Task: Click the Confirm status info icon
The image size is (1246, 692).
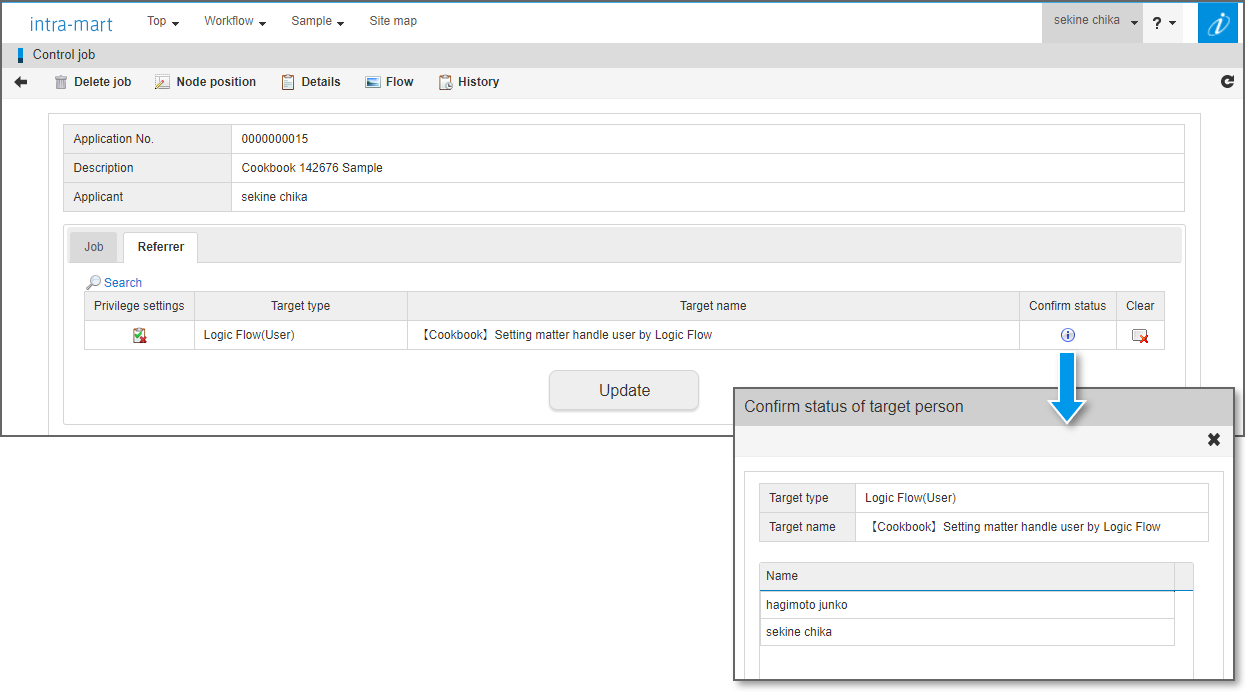Action: (1067, 335)
